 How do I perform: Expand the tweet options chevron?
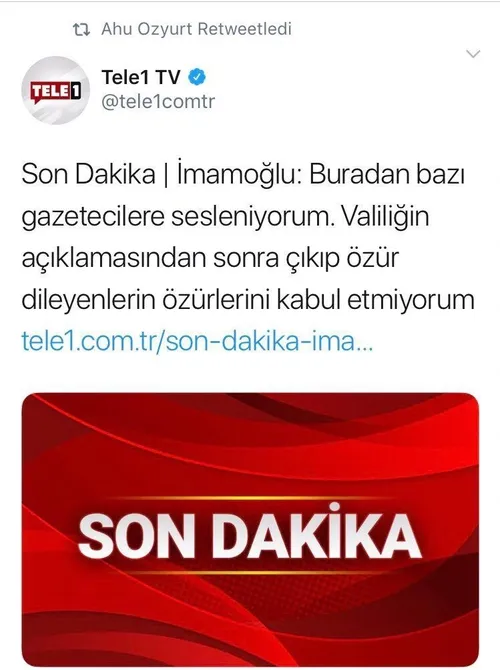tap(473, 54)
